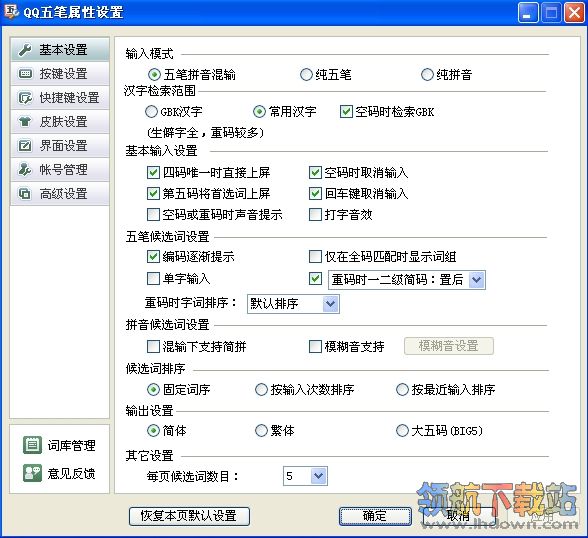The height and width of the screenshot is (538, 588).
Task: Select 大五码(BIG5) output option
Action: [402, 430]
